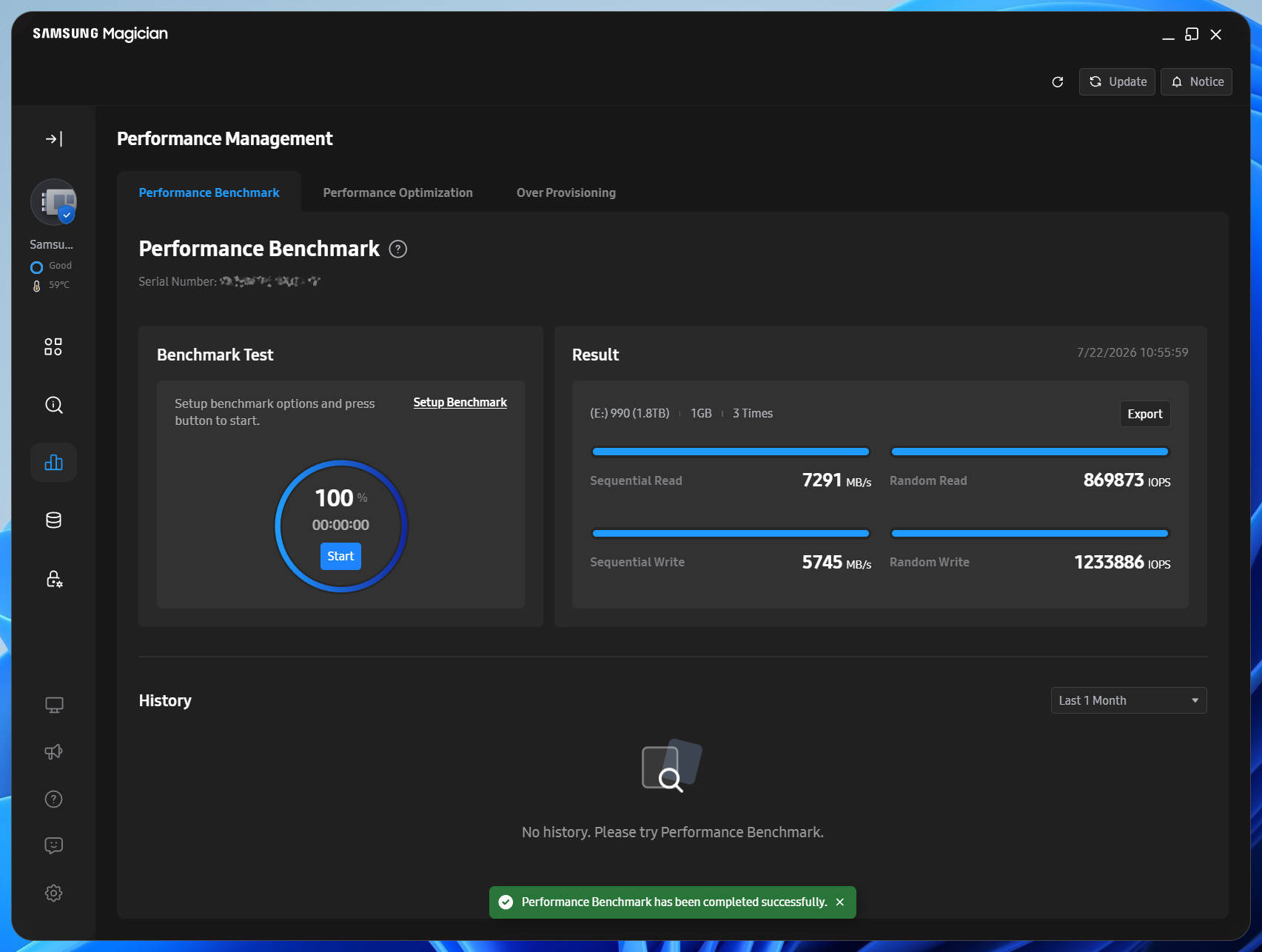Click the 3 Times test count label
The height and width of the screenshot is (952, 1262).
(x=753, y=413)
